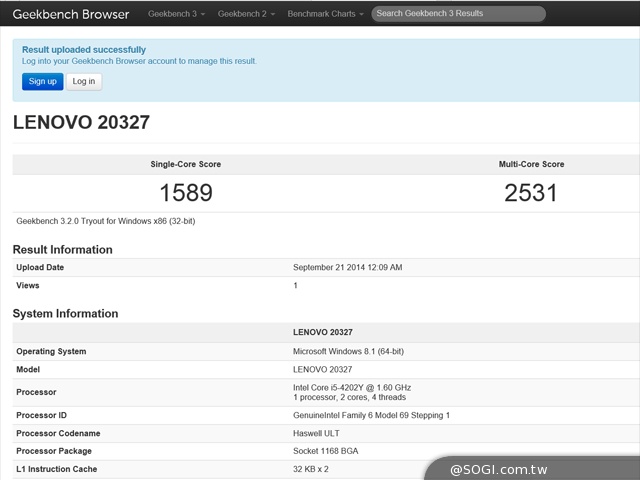This screenshot has height=480, width=640.
Task: Click the blue Sign up button
Action: (x=42, y=81)
